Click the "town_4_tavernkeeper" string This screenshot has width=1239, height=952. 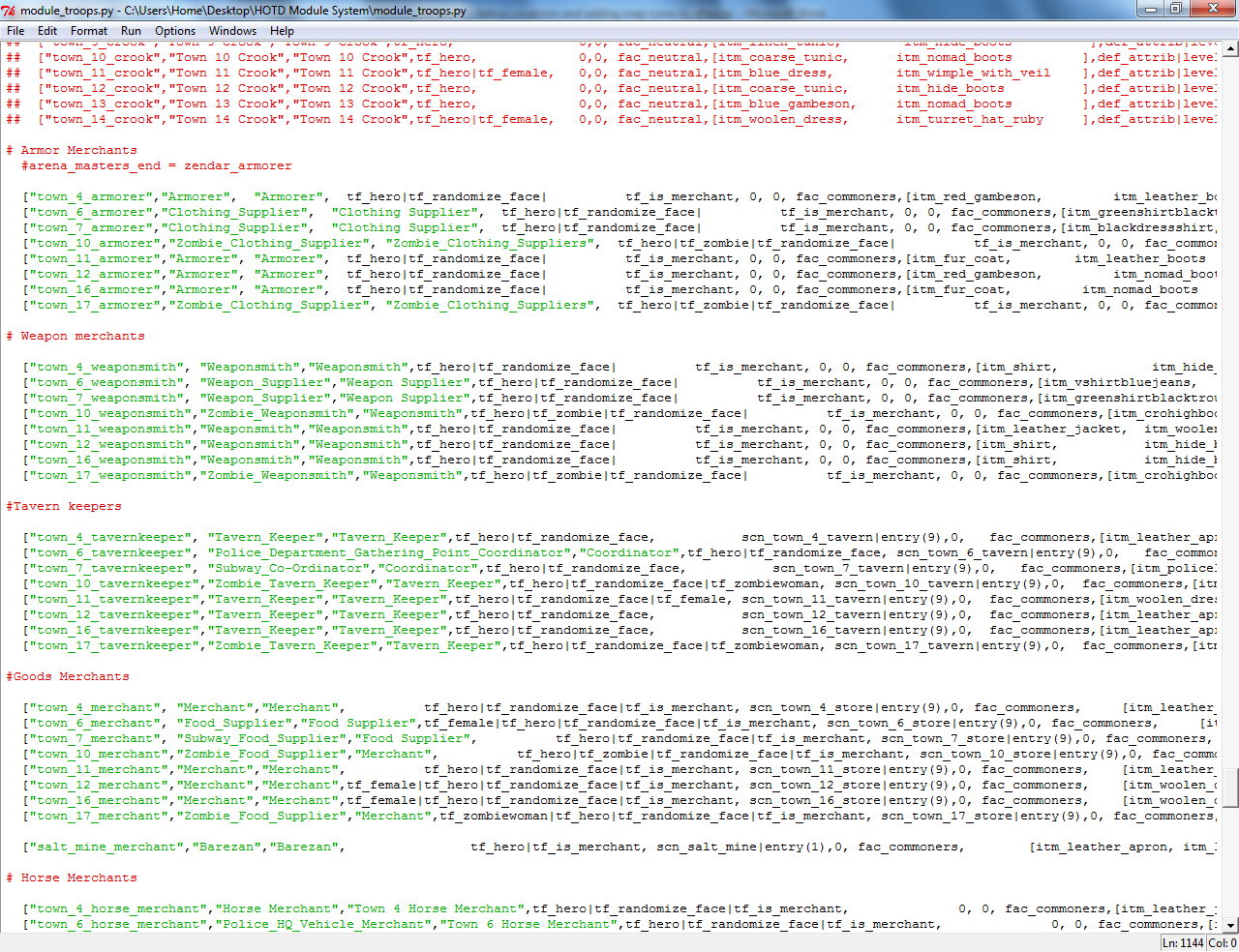click(110, 537)
